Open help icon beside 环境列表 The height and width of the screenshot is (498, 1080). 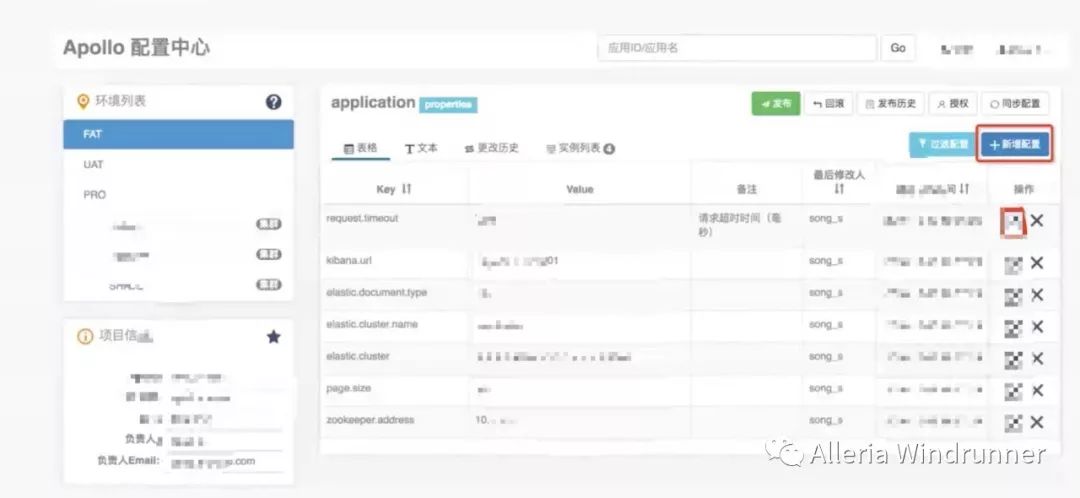coord(273,102)
